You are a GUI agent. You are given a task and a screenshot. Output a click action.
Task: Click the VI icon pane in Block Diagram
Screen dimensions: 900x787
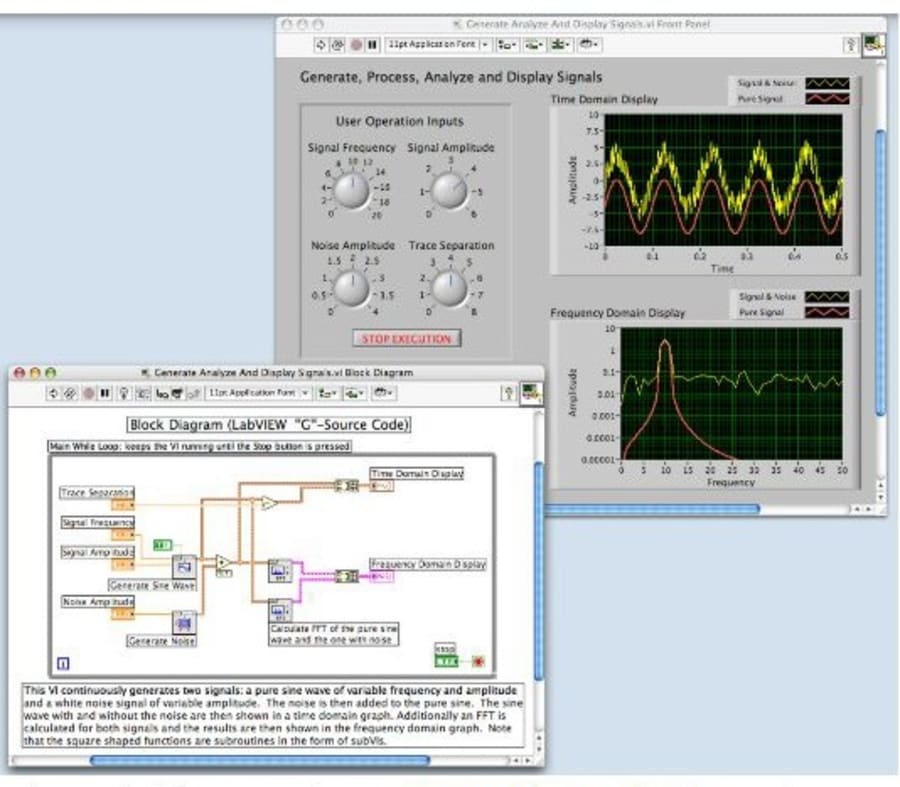pos(531,393)
